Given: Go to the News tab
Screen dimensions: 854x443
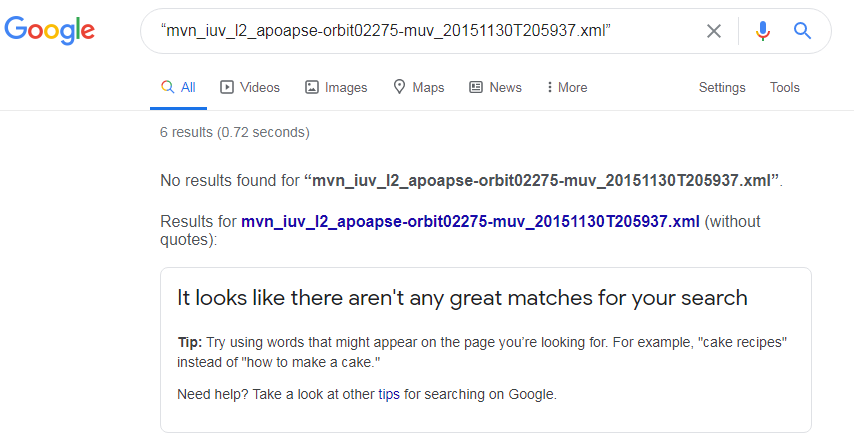Looking at the screenshot, I should [x=495, y=87].
